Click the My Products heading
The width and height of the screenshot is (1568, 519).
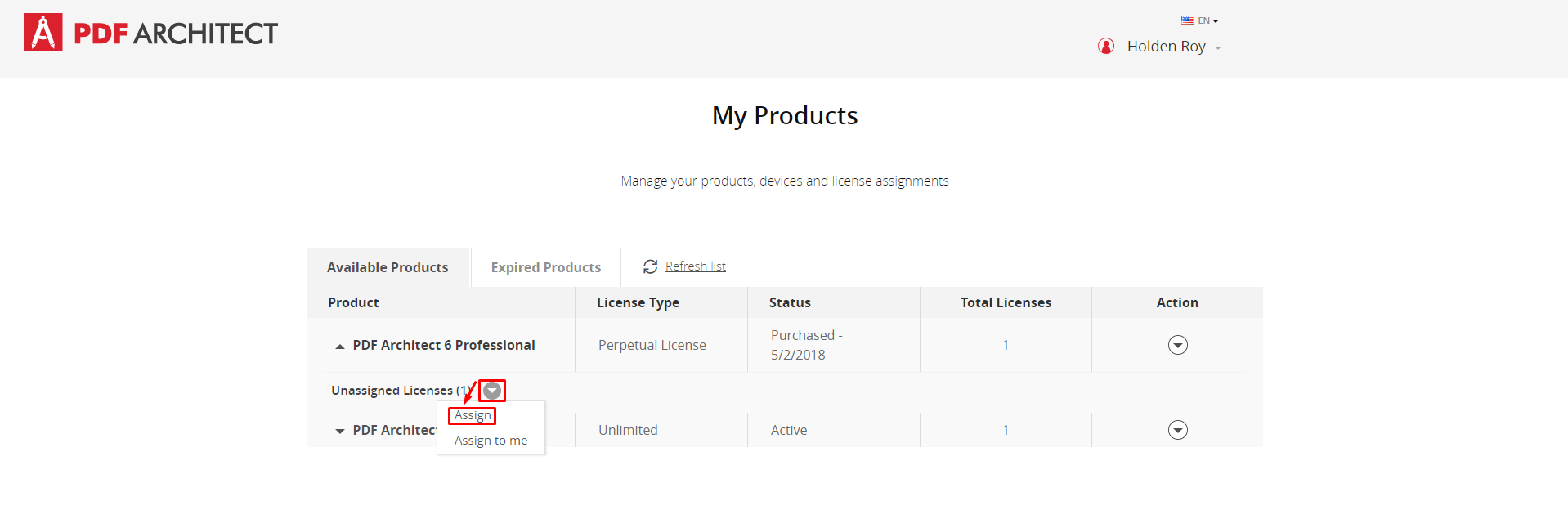785,115
